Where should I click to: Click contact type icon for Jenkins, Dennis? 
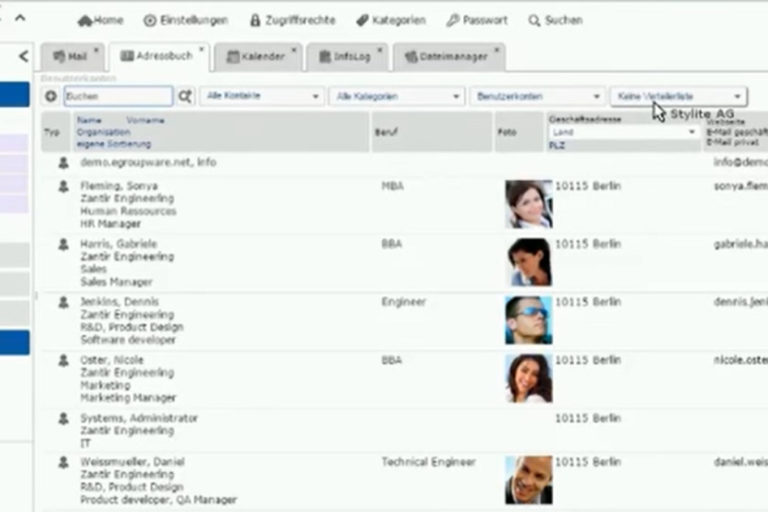(x=63, y=302)
